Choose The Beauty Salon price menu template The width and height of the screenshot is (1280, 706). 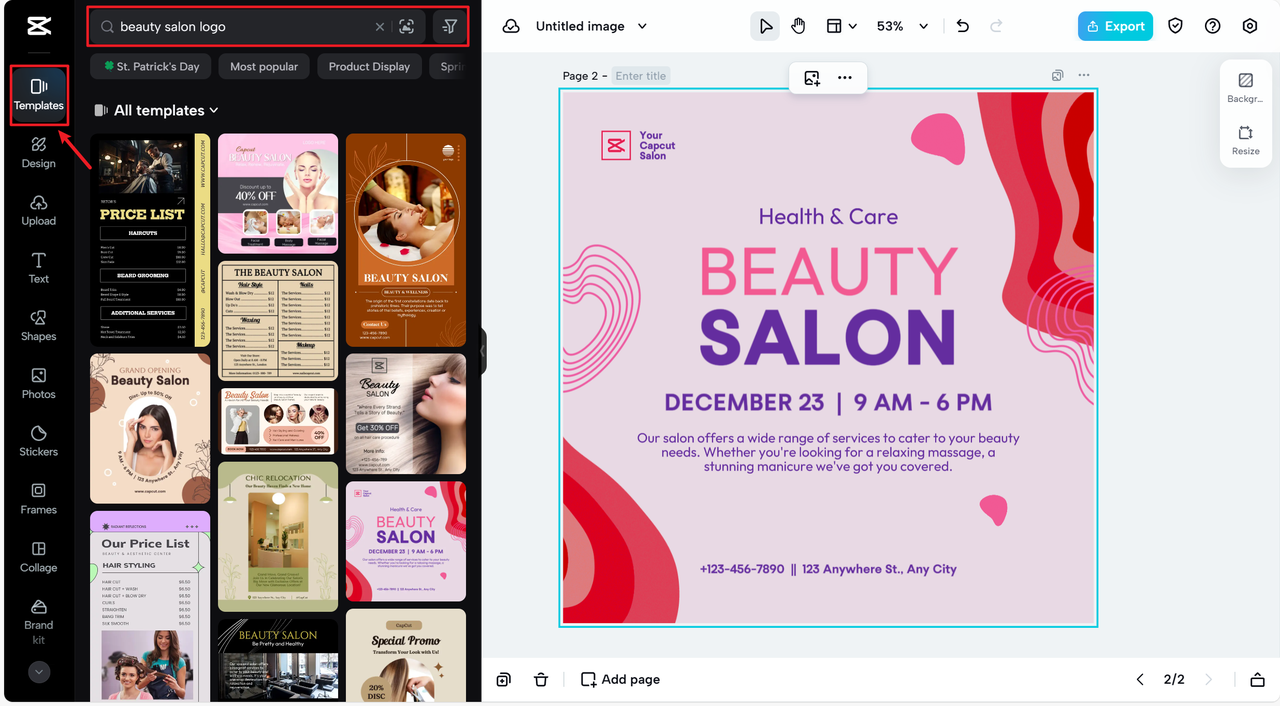click(x=278, y=321)
